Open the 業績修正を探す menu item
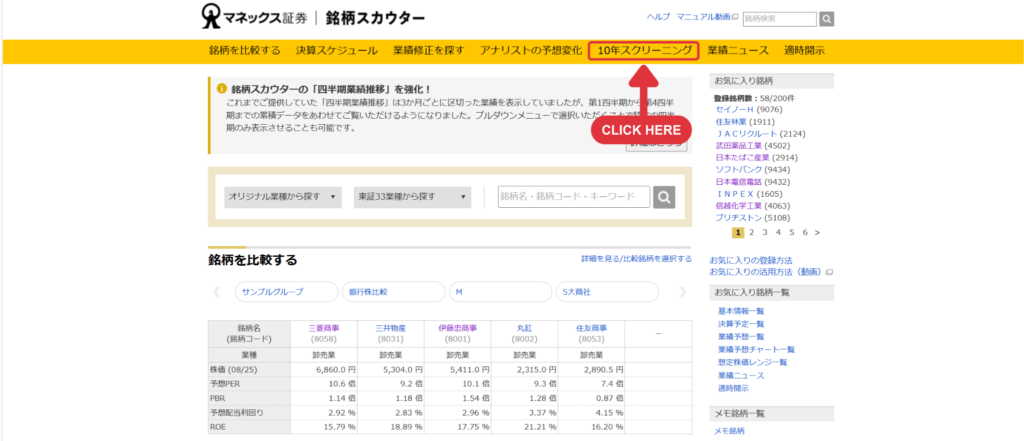Image resolution: width=1024 pixels, height=441 pixels. point(428,50)
